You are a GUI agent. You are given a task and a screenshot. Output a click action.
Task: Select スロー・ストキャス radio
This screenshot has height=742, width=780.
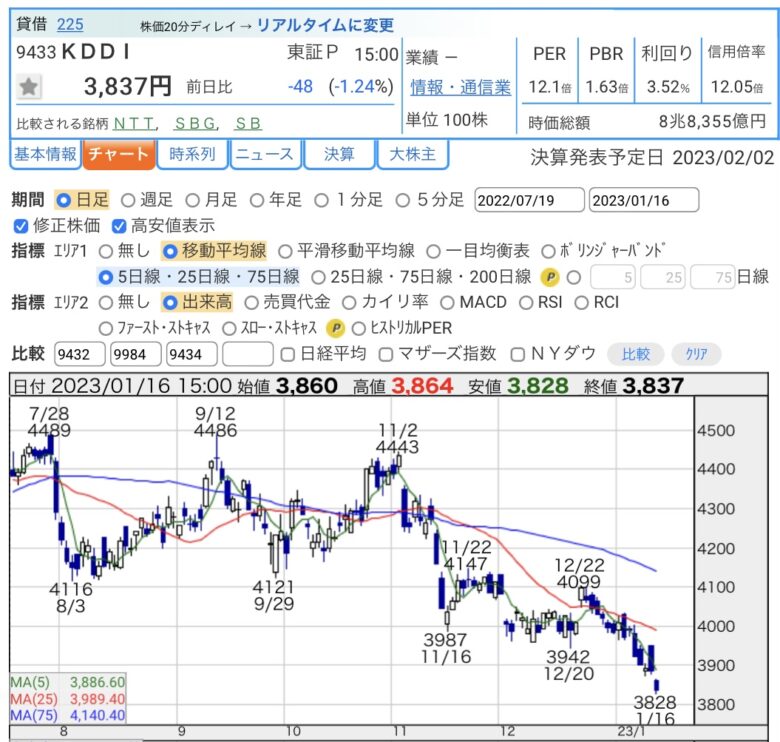229,328
